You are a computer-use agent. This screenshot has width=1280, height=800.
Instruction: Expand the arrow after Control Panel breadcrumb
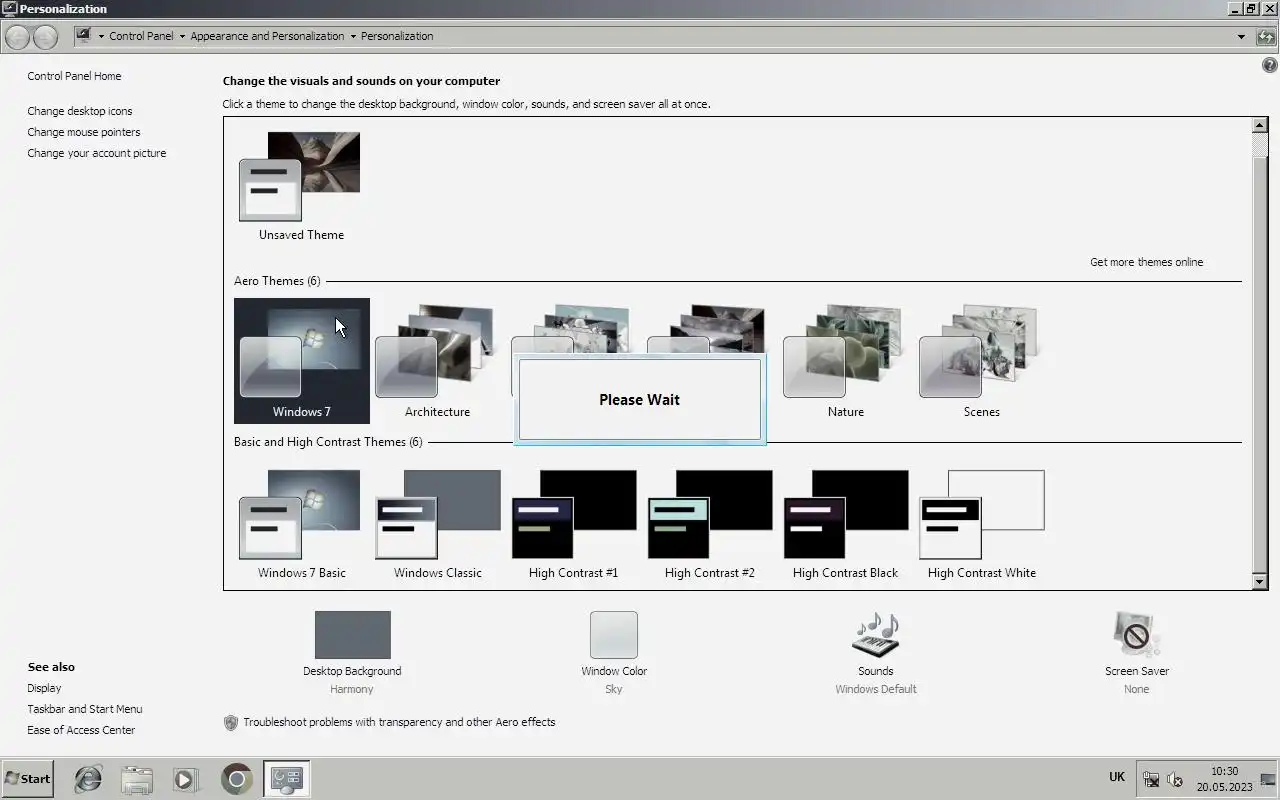(x=182, y=36)
